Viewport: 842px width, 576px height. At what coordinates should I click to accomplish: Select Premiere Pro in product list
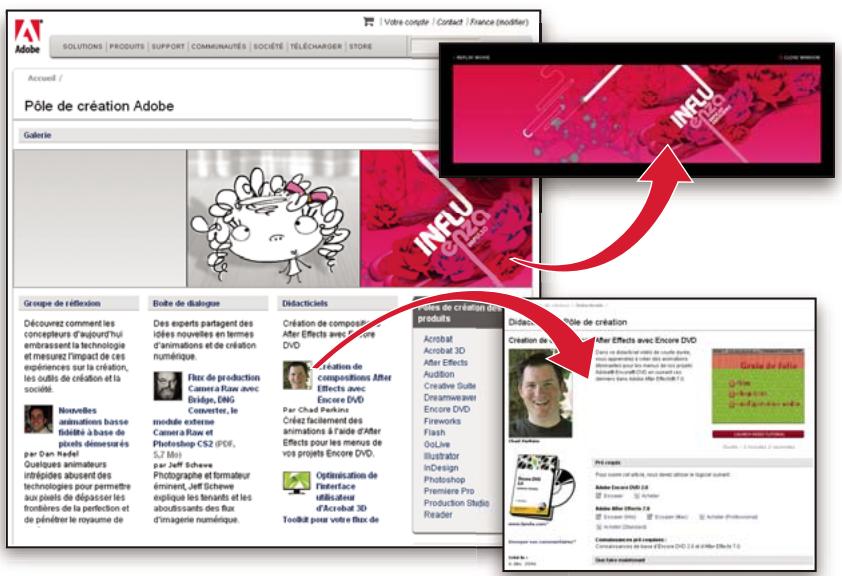click(x=449, y=491)
